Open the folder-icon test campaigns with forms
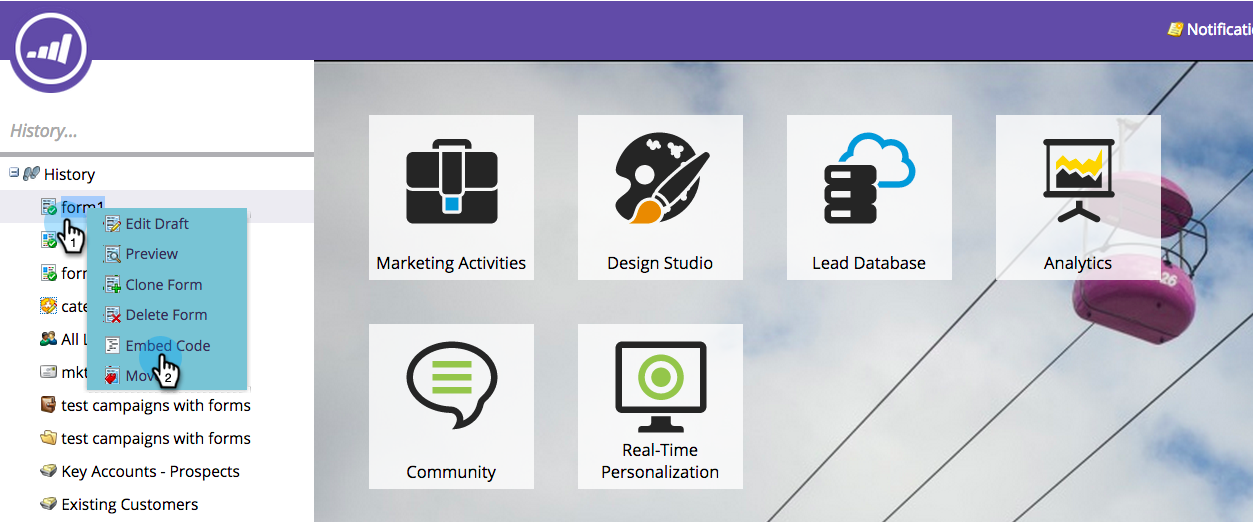This screenshot has width=1254, height=522. 156,438
